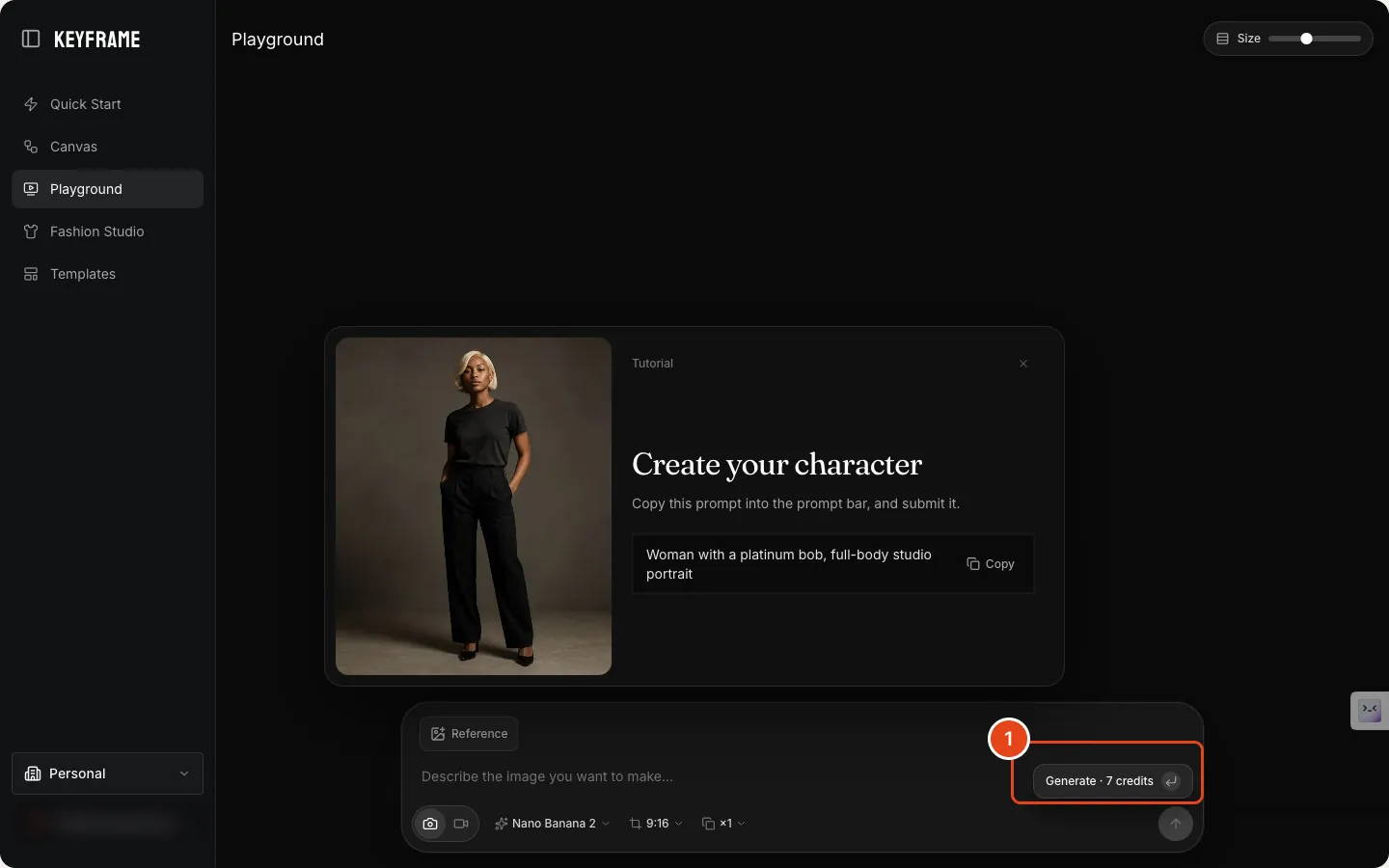
Task: Expand the Nano Banana 2 model dropdown
Action: (552, 824)
